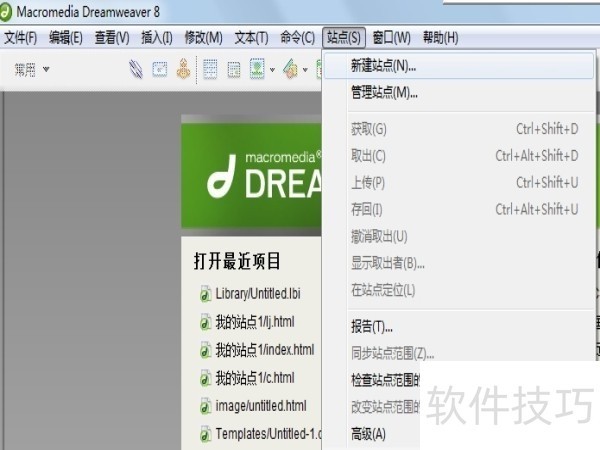Open recent file image/untitled.html

point(261,406)
